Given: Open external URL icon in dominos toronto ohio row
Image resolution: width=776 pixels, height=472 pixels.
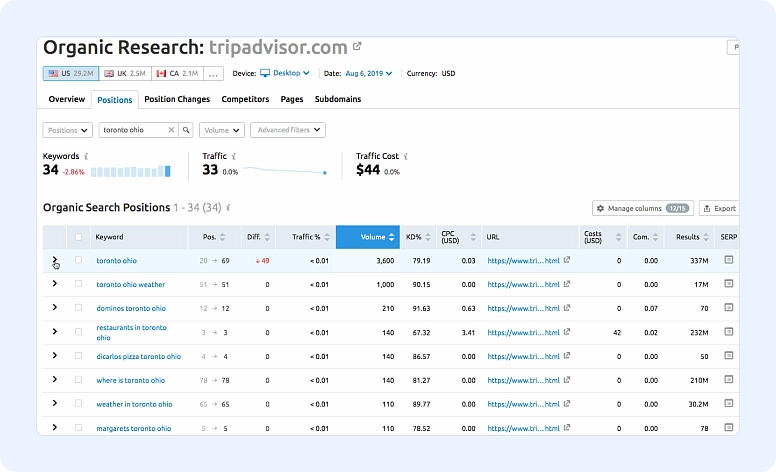Looking at the screenshot, I should pyautogui.click(x=567, y=307).
